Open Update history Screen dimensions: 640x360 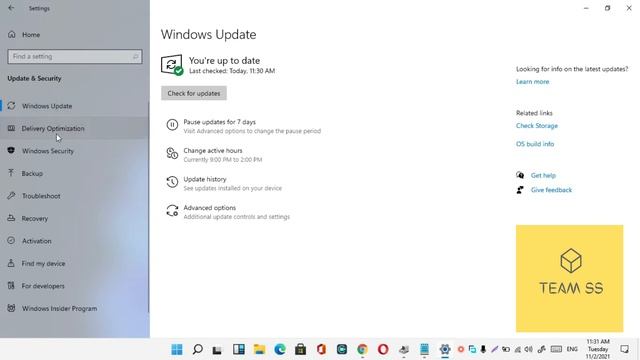[205, 179]
